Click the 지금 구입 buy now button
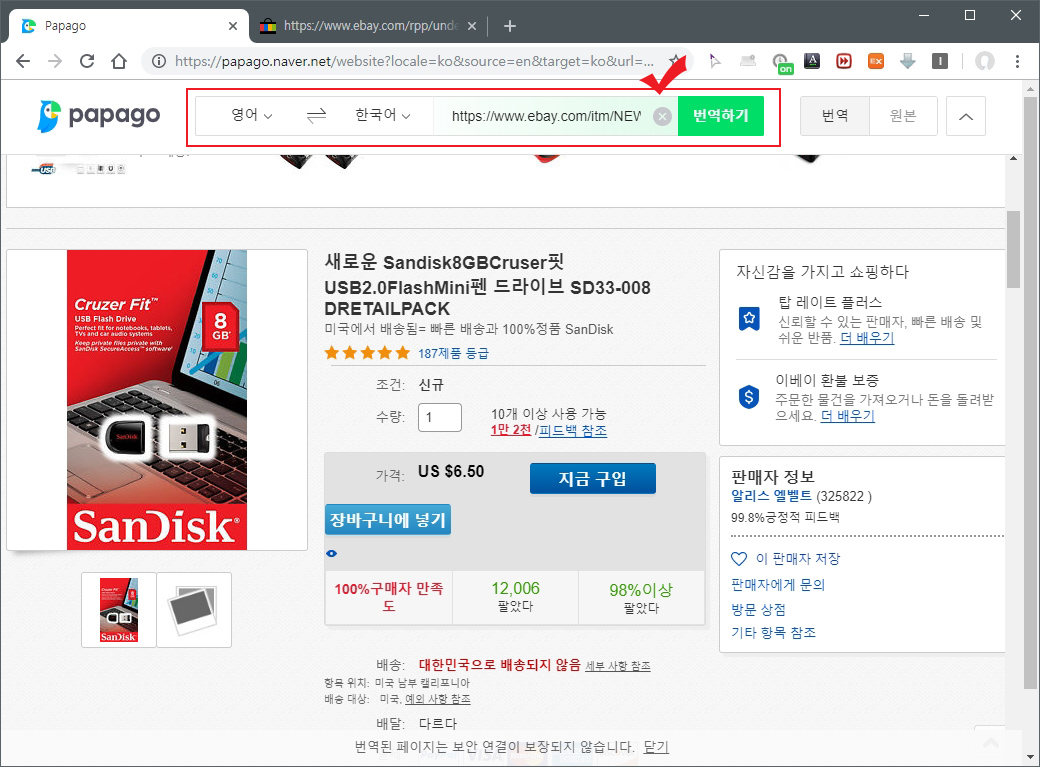This screenshot has height=767, width=1040. pyautogui.click(x=592, y=478)
